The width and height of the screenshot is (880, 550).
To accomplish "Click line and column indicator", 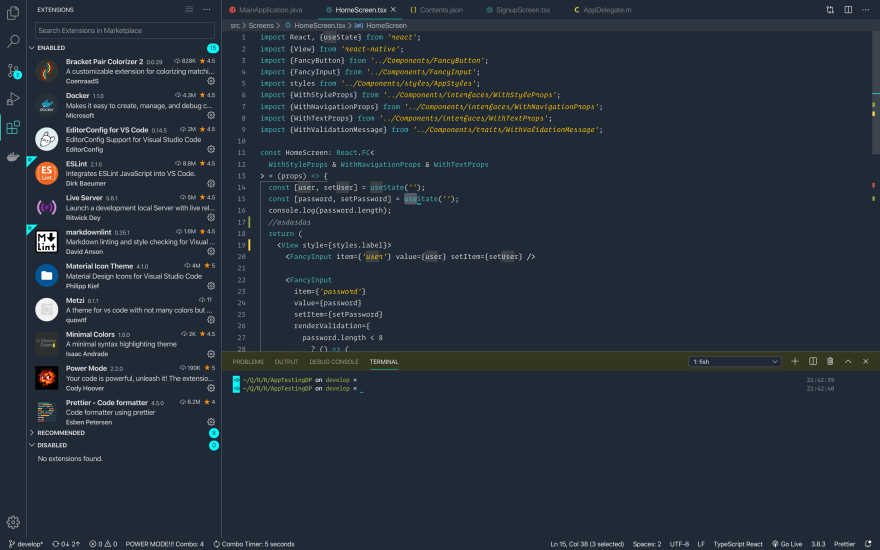I will (587, 544).
